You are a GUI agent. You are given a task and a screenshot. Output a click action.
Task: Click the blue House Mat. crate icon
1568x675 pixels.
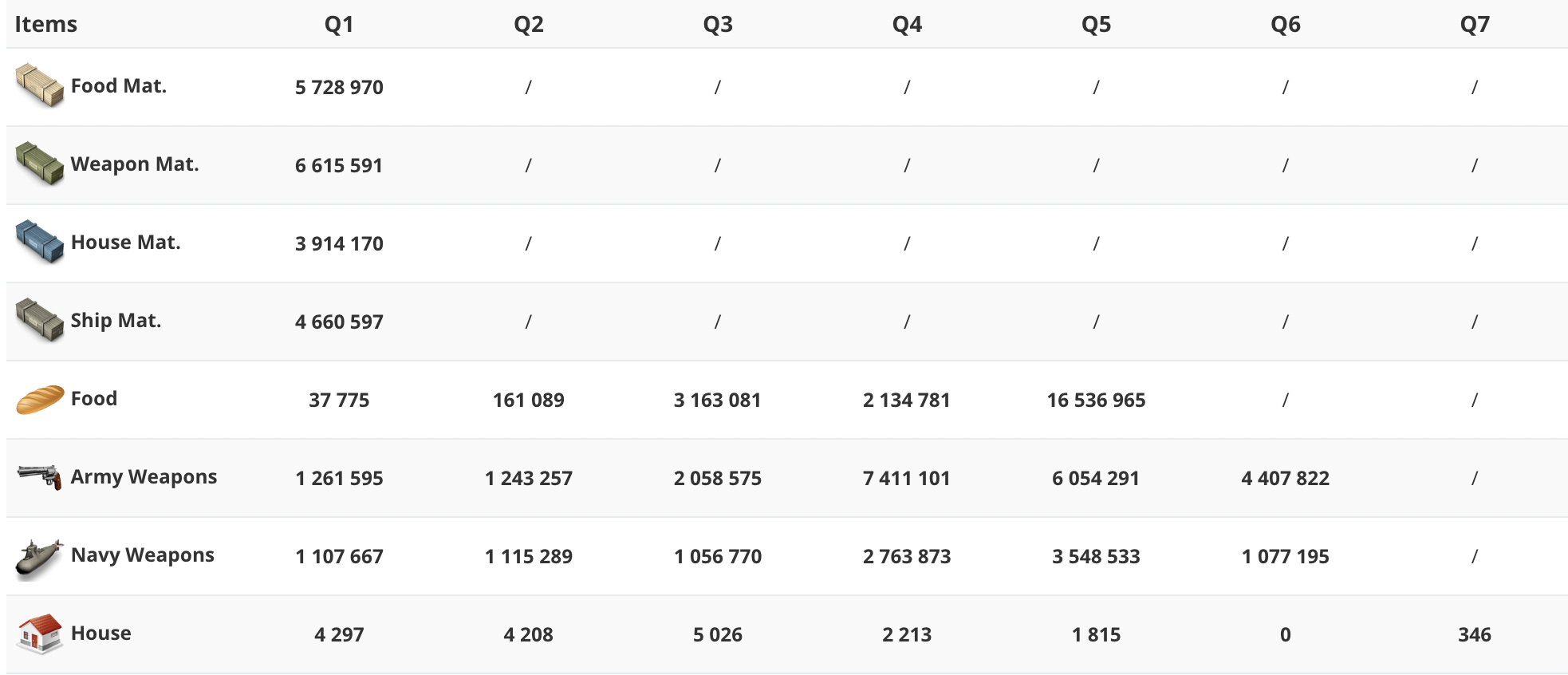pos(39,242)
